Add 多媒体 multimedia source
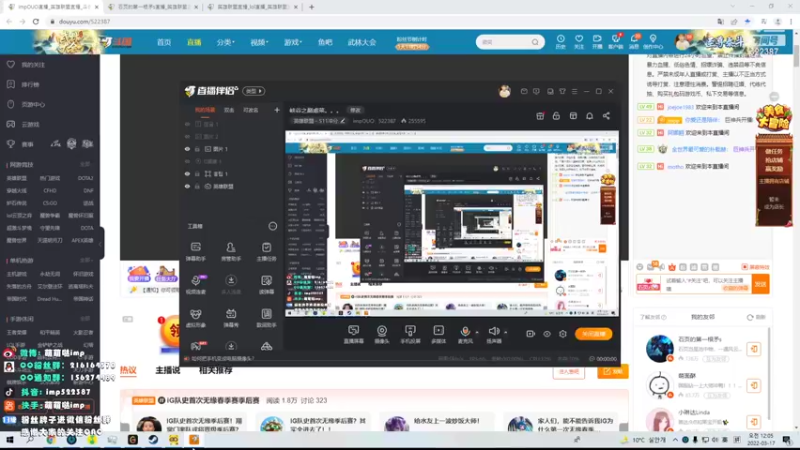 tap(438, 335)
